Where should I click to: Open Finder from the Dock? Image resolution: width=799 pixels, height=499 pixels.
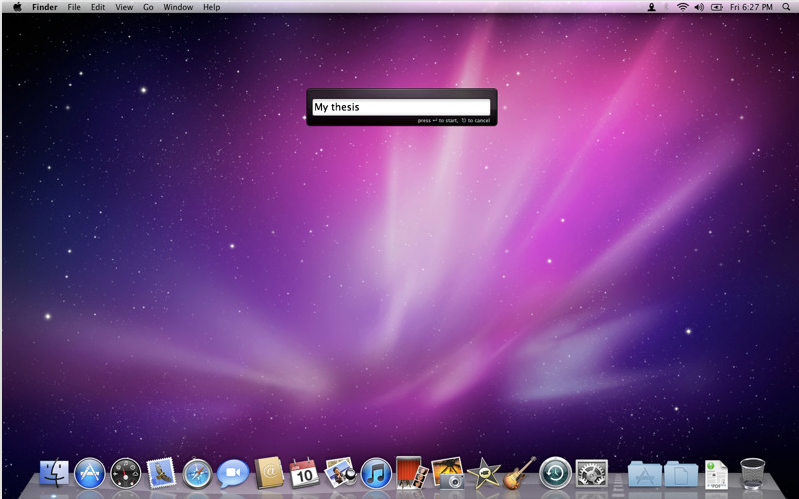54,473
